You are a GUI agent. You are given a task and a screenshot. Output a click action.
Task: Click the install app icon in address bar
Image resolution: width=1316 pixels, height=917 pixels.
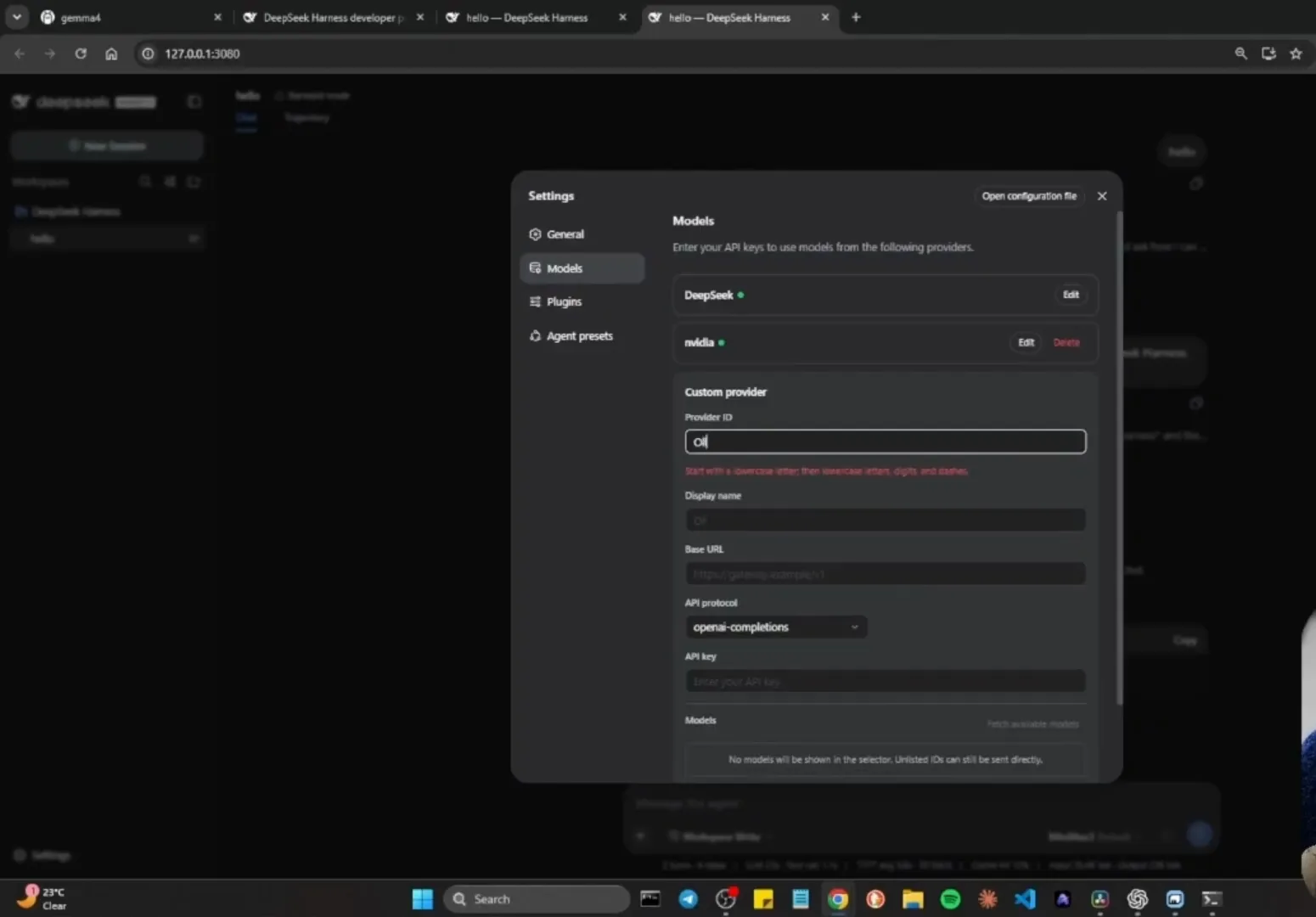1268,53
